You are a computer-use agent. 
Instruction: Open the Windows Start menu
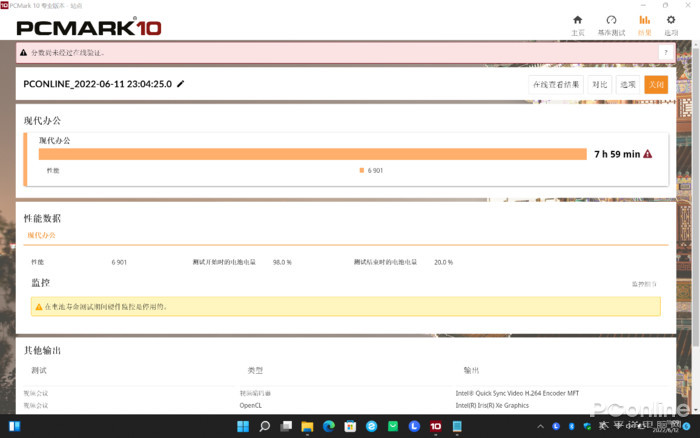click(243, 426)
